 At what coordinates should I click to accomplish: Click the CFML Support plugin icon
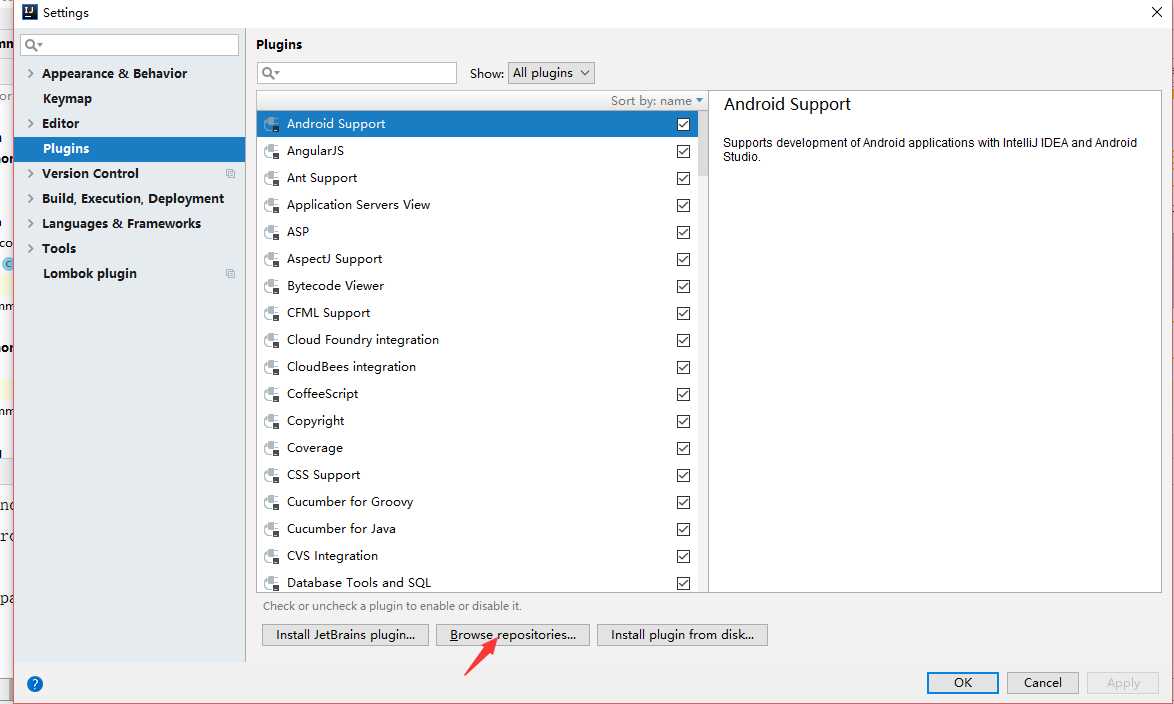point(273,313)
